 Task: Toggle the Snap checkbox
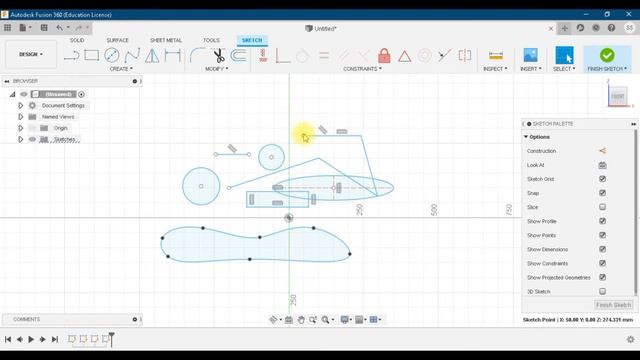pos(602,193)
